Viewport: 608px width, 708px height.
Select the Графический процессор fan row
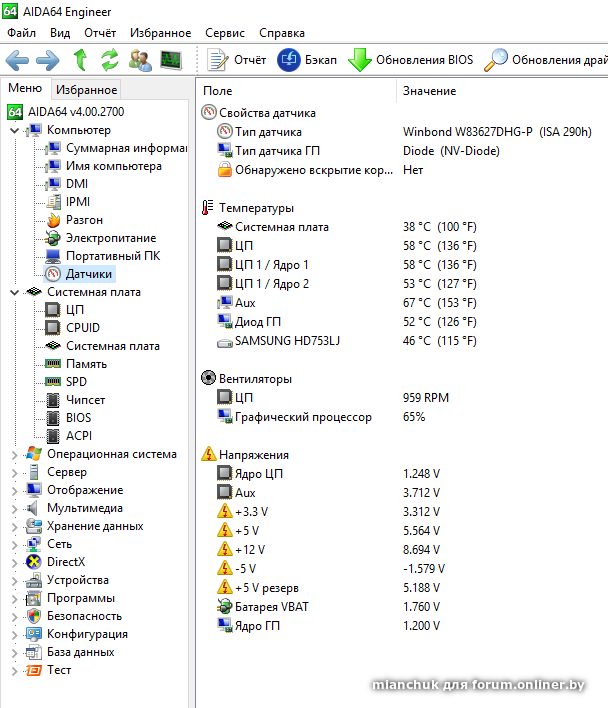pos(321,417)
